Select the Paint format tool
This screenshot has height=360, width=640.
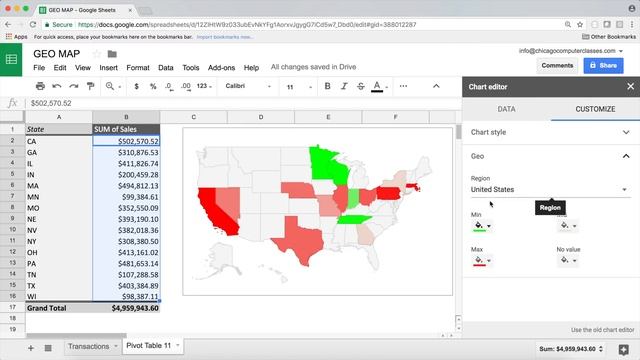(90, 86)
